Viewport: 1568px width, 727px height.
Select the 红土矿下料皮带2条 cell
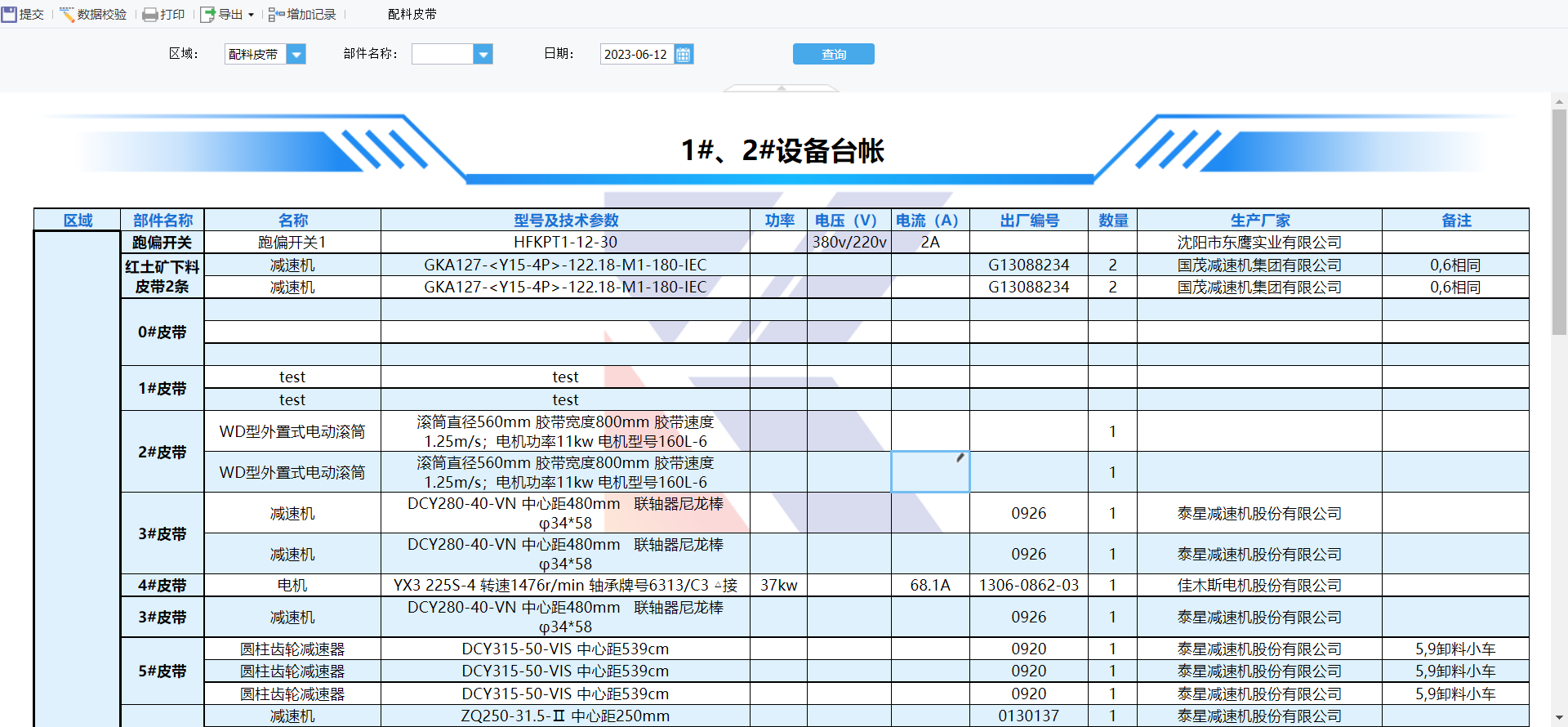(x=163, y=276)
